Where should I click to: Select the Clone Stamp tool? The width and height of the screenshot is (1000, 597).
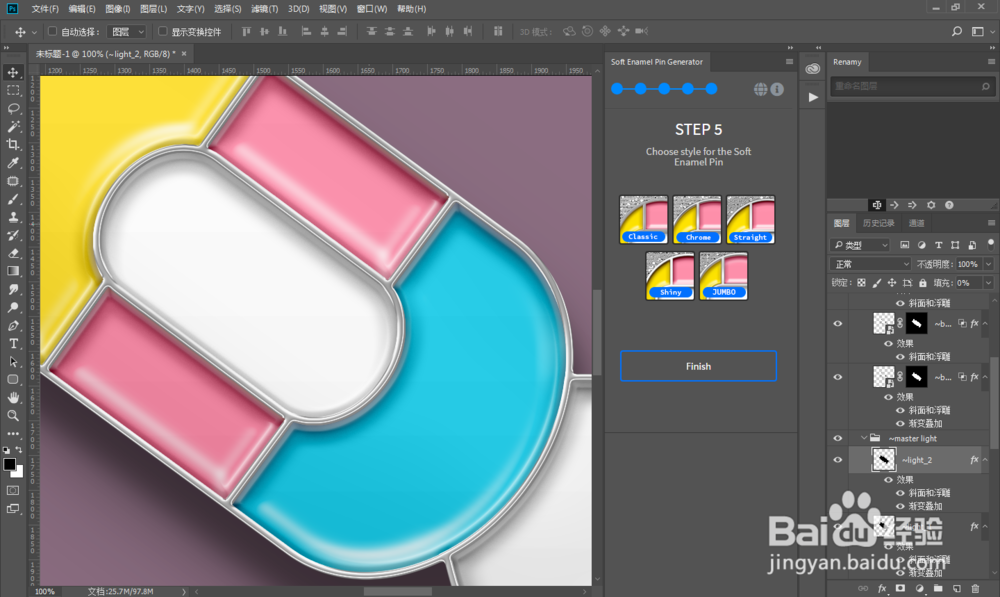click(13, 217)
